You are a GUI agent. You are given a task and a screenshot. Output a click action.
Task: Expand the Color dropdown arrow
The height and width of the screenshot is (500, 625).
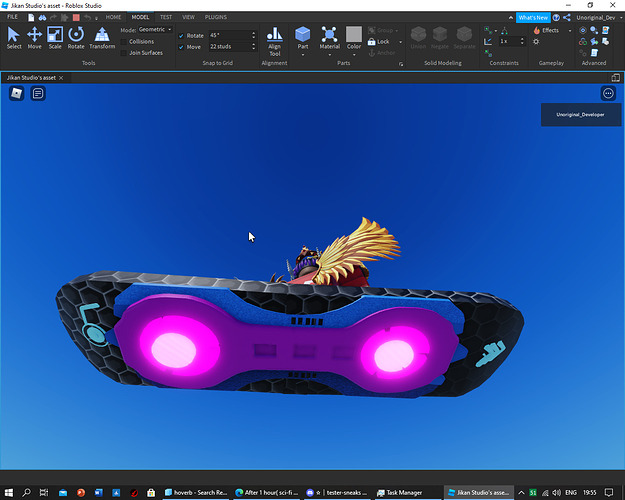pos(354,54)
